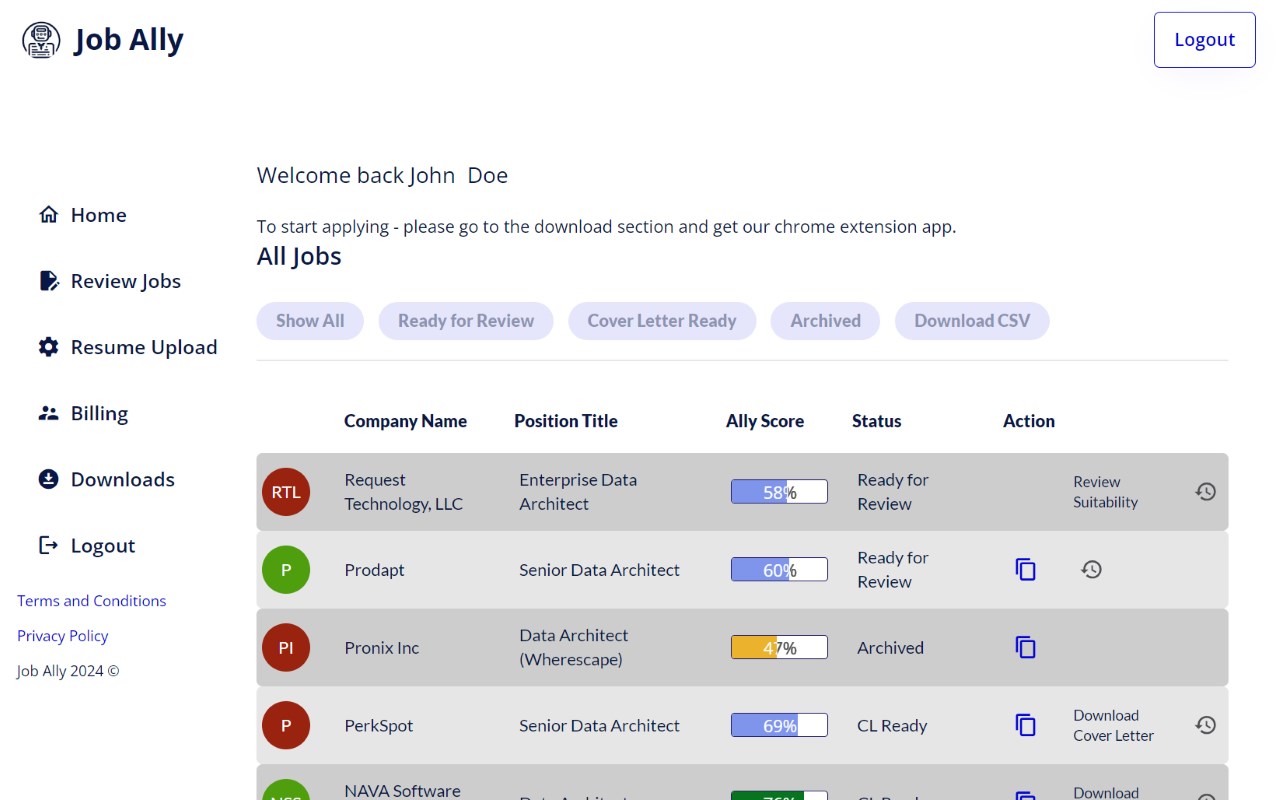This screenshot has width=1280, height=800.
Task: Open history for Request Technology, LLC row
Action: point(1206,491)
